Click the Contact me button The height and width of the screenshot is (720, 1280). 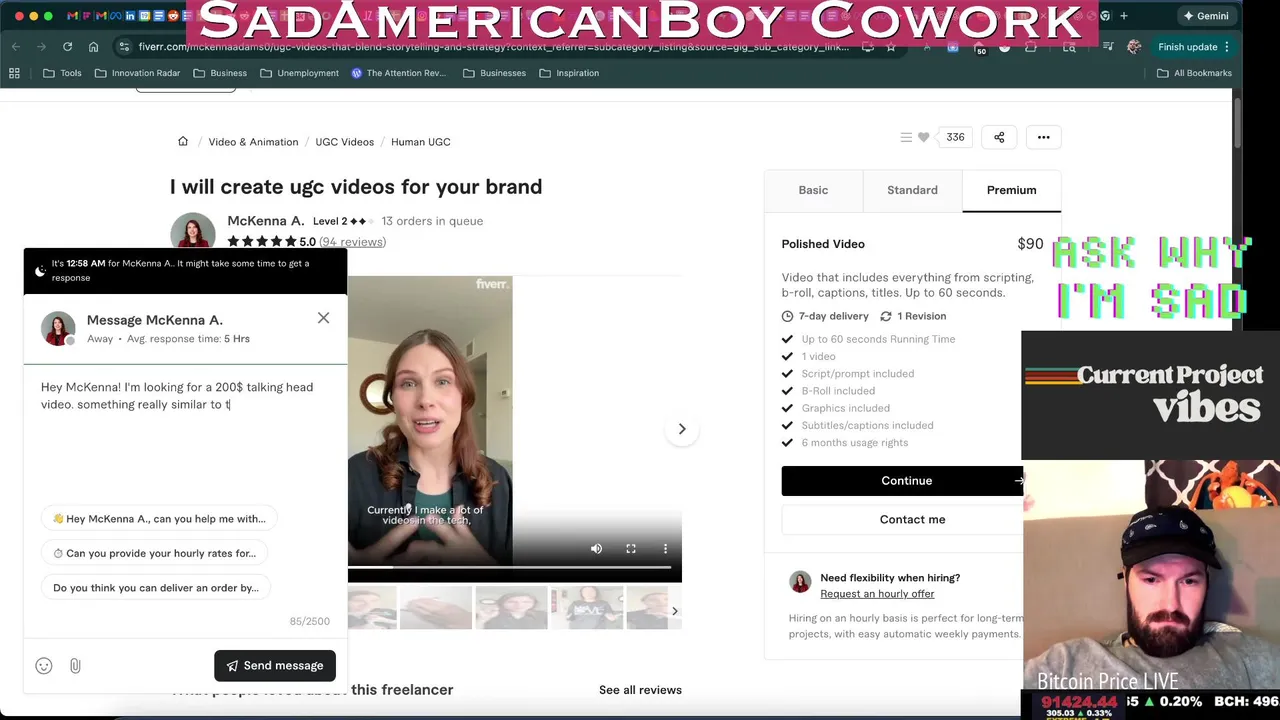click(912, 519)
